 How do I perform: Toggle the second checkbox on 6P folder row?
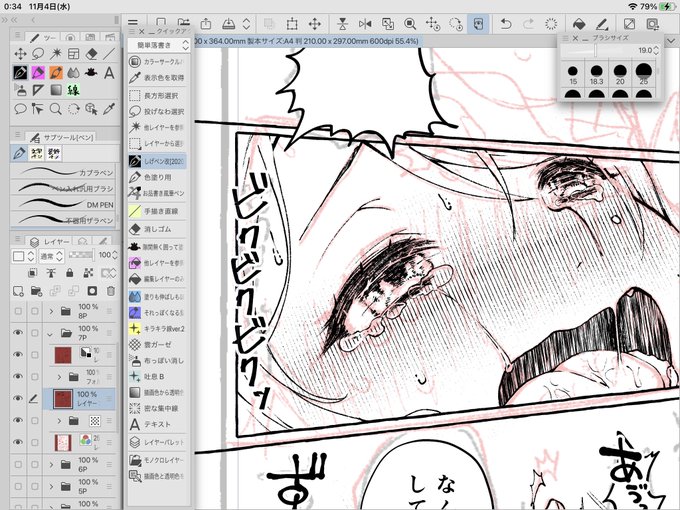[35, 464]
